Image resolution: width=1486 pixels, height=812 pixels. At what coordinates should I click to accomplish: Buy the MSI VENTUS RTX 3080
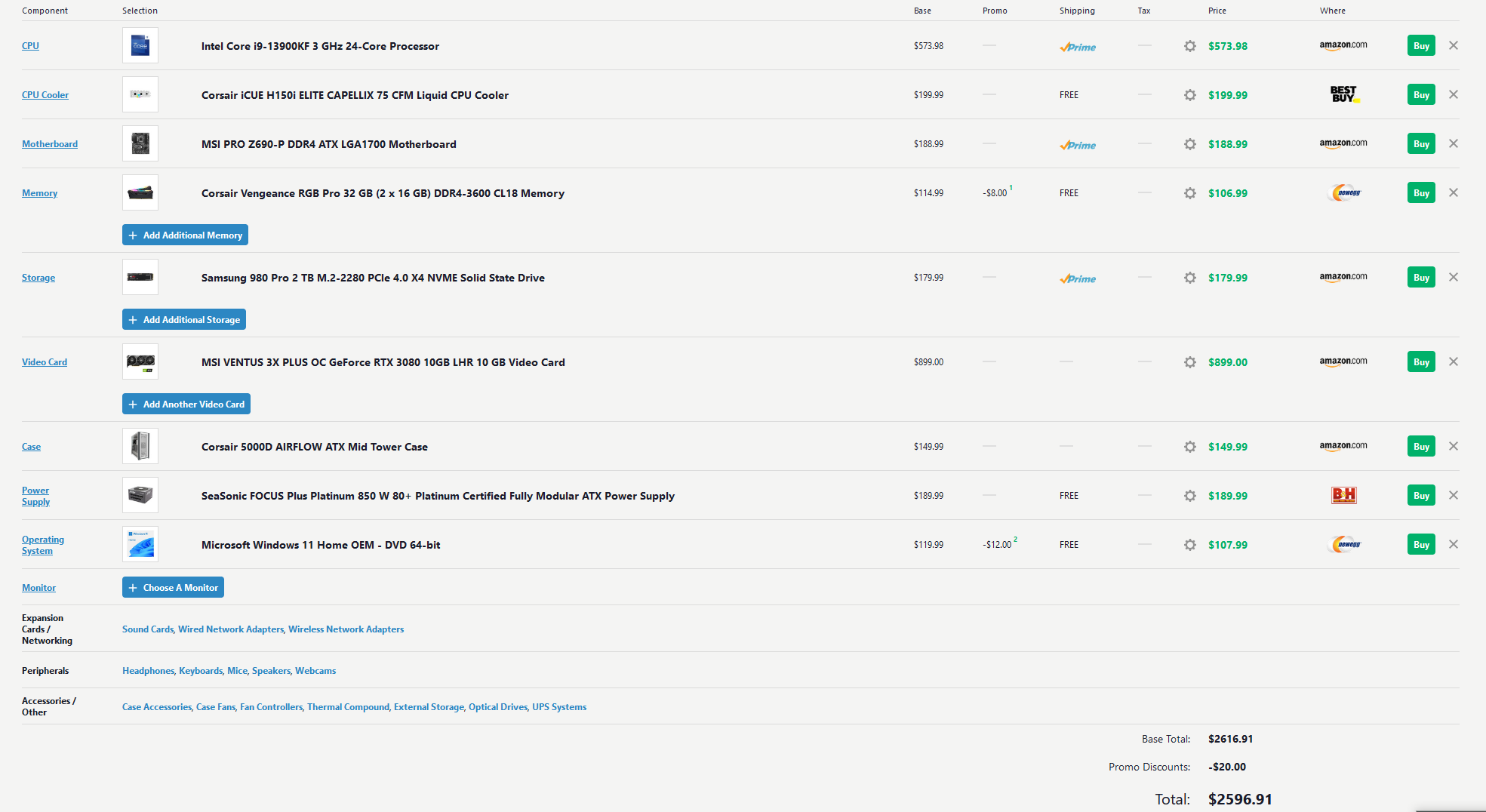click(x=1421, y=361)
